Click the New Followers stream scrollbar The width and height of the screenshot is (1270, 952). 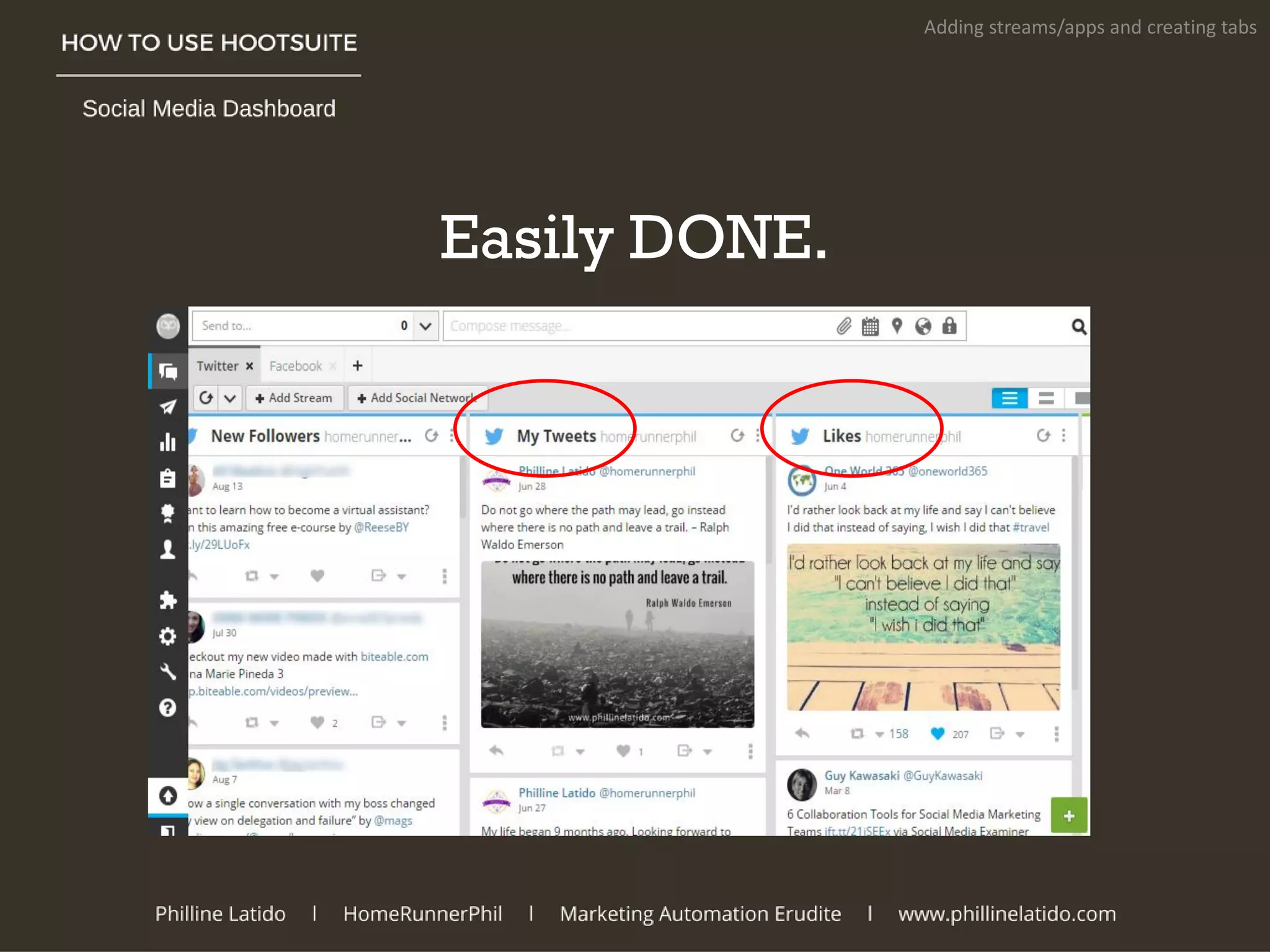pos(463,488)
